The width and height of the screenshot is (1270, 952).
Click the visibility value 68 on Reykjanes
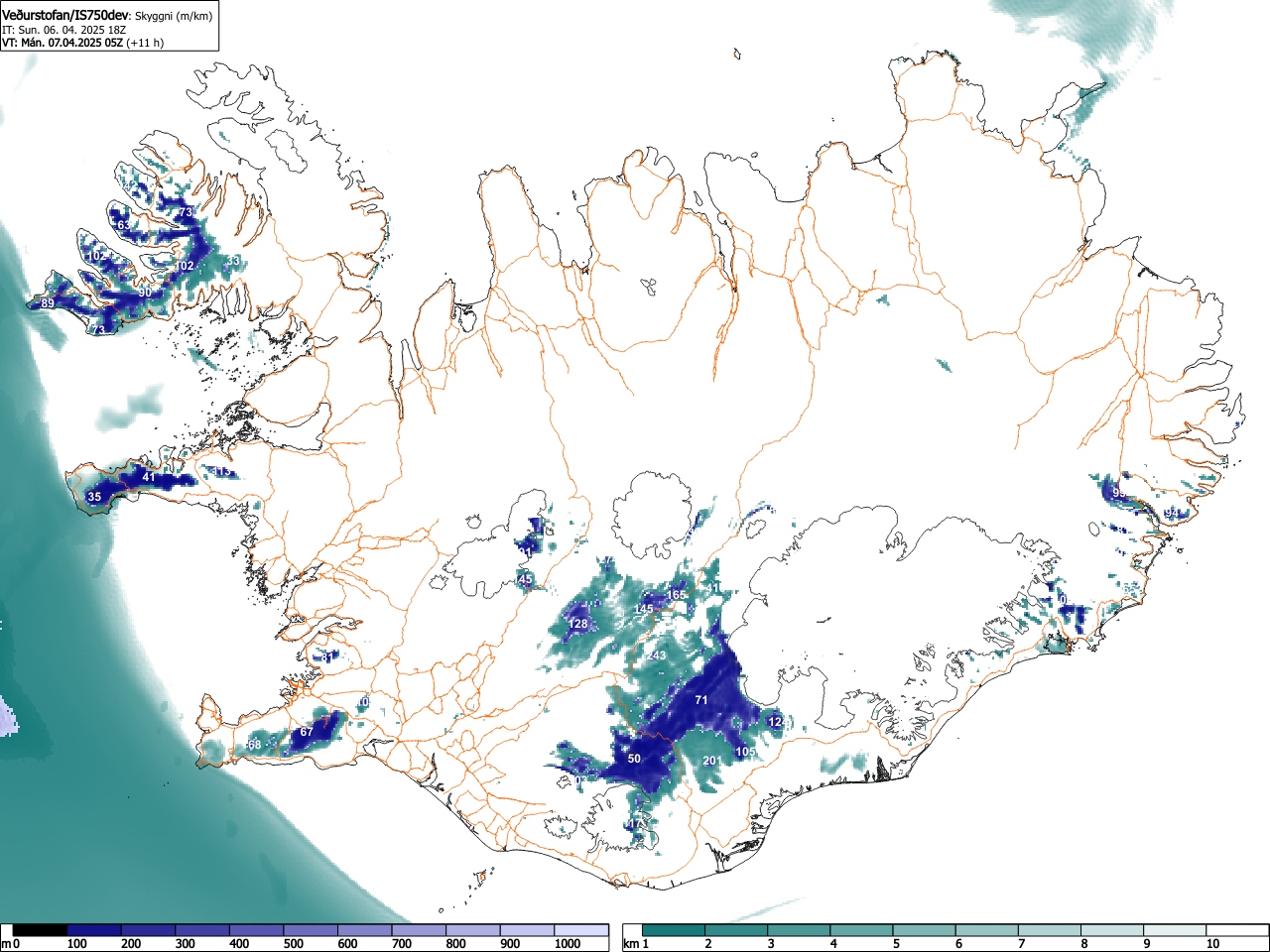coord(254,745)
